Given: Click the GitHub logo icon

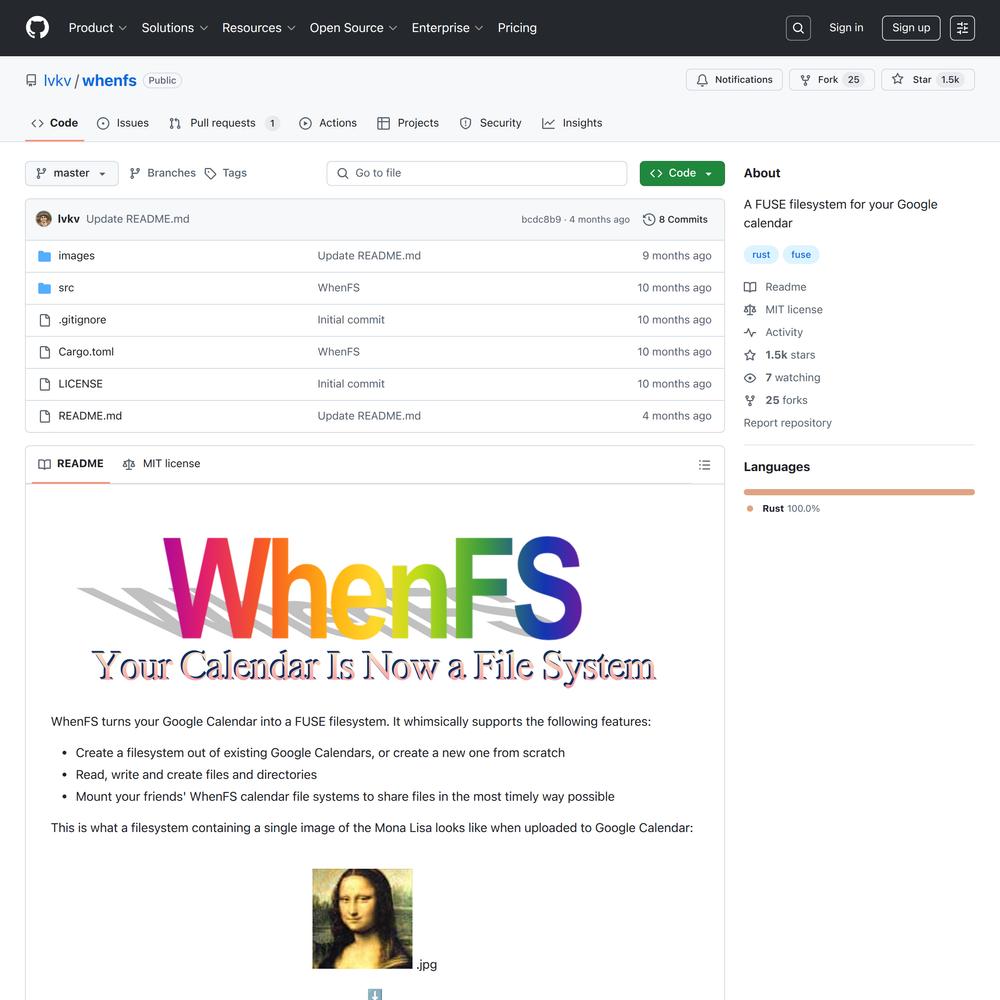Looking at the screenshot, I should pos(38,27).
